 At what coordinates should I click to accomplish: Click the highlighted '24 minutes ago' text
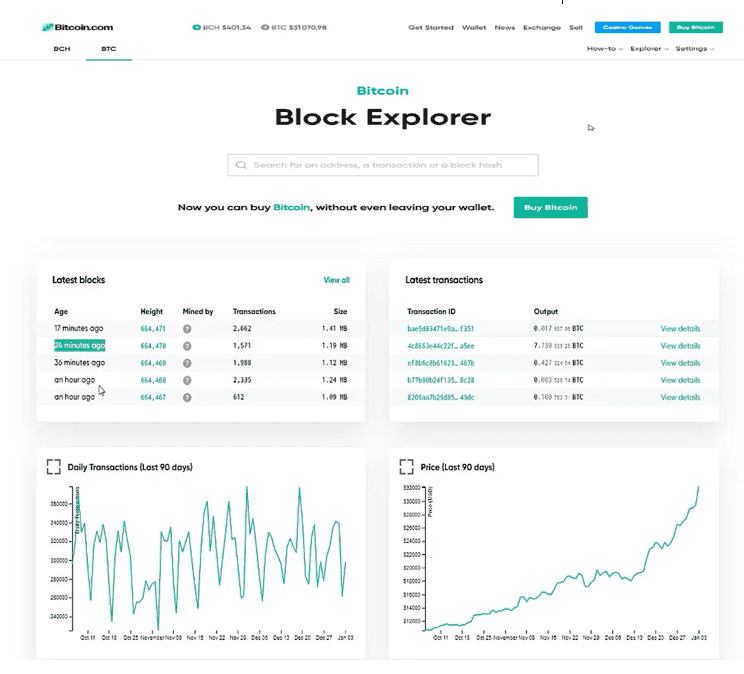79,346
